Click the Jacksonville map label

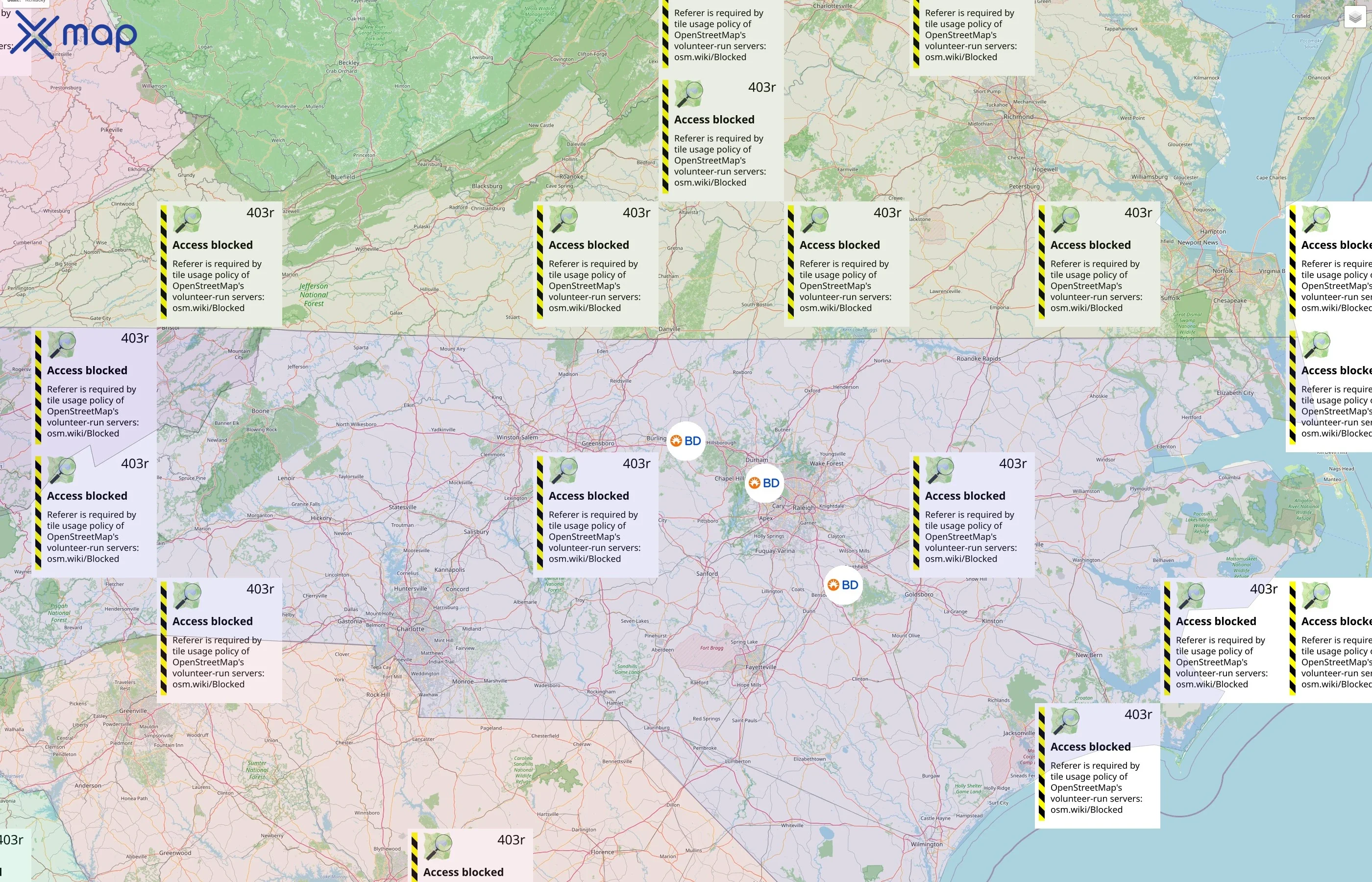(1019, 733)
